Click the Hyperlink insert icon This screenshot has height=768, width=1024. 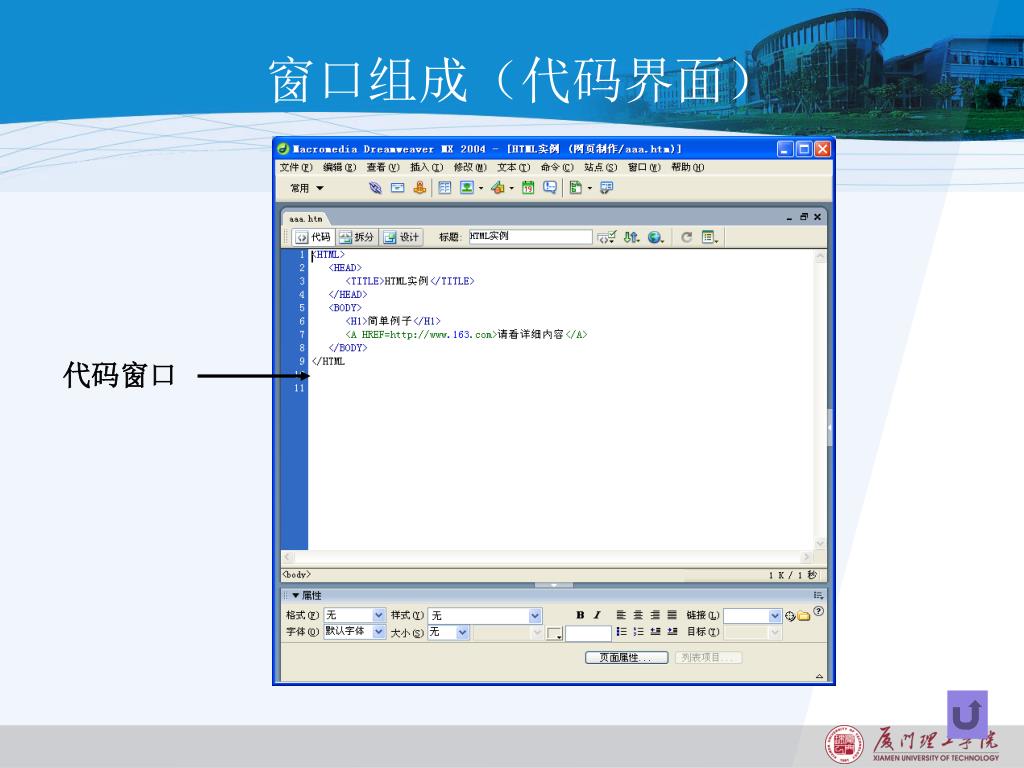coord(375,188)
